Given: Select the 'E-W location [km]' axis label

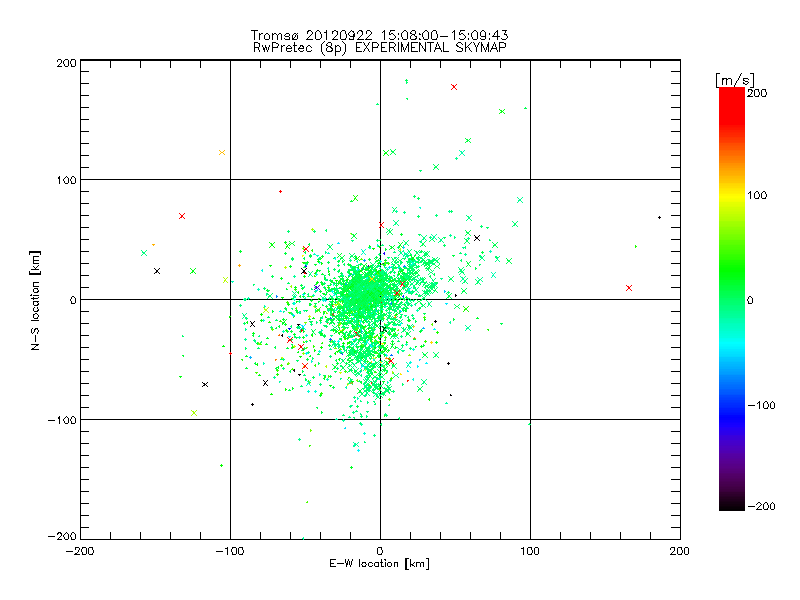Looking at the screenshot, I should [379, 563].
